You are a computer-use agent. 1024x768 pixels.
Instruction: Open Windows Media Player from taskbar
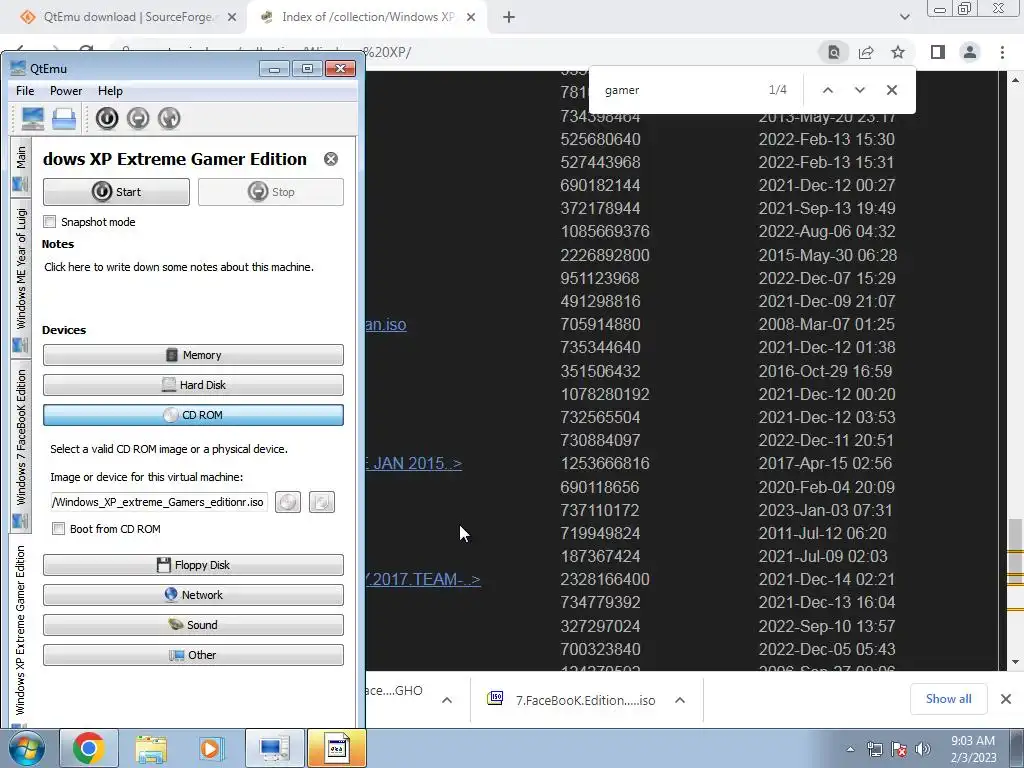(210, 748)
